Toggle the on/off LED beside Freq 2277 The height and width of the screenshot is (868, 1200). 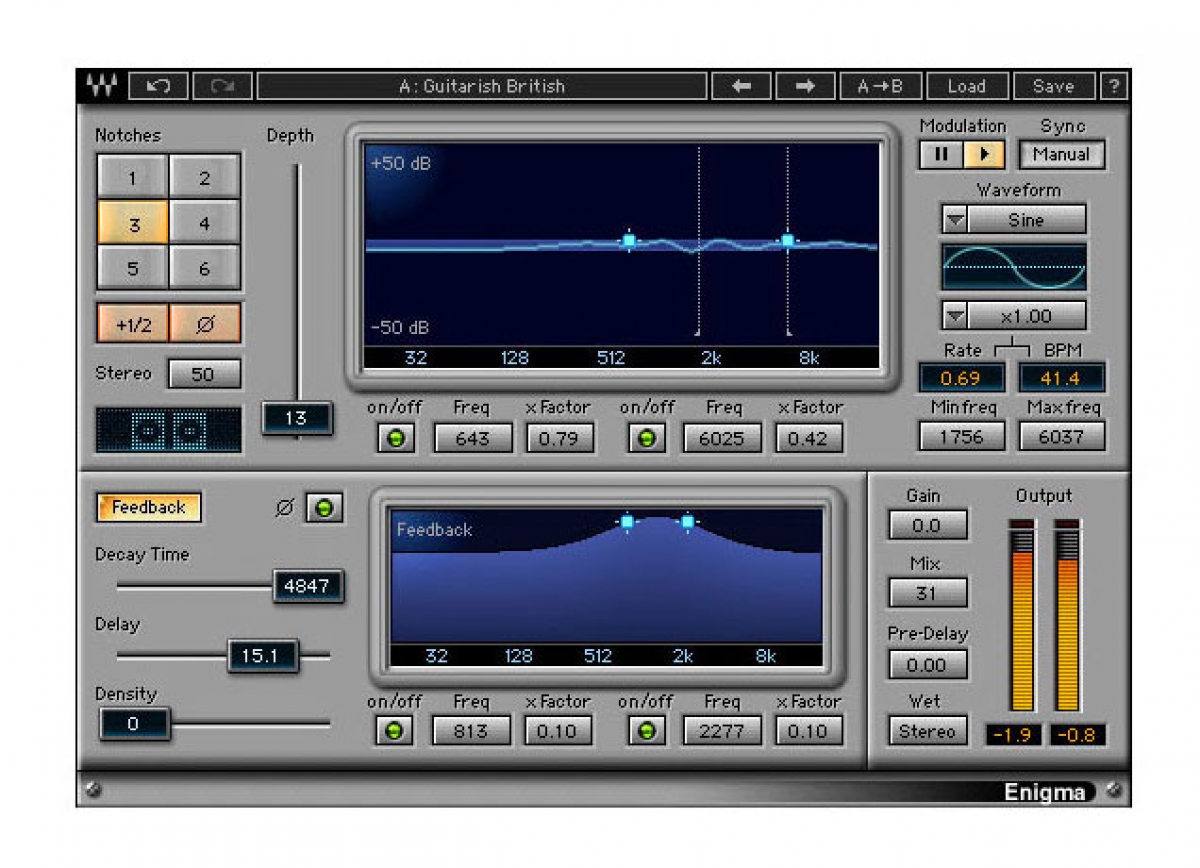pos(647,731)
